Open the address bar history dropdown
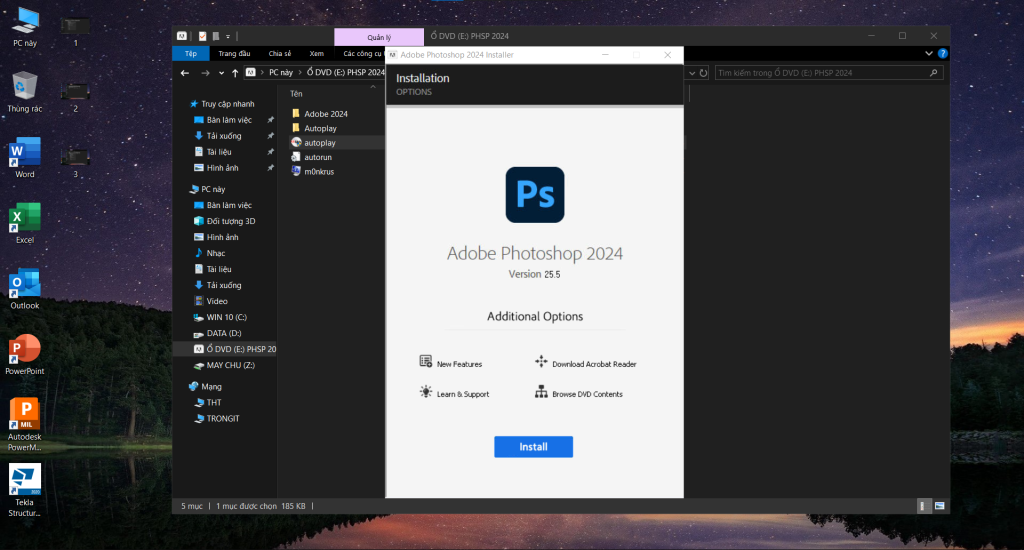1024x550 pixels. coord(692,73)
